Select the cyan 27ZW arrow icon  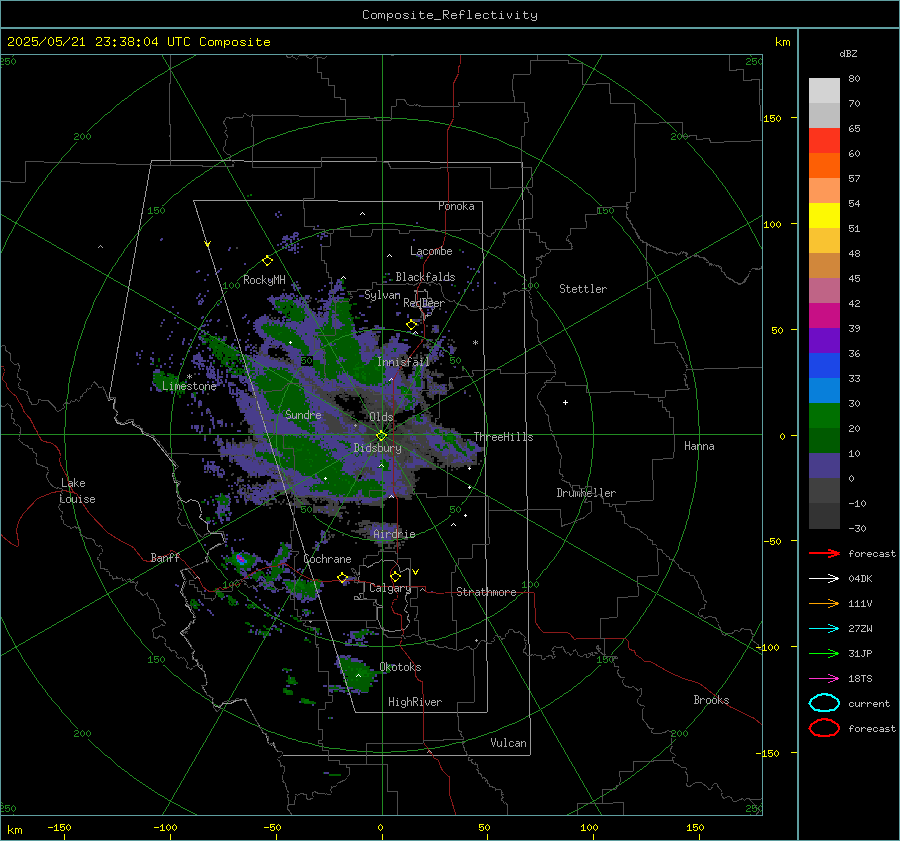(824, 629)
